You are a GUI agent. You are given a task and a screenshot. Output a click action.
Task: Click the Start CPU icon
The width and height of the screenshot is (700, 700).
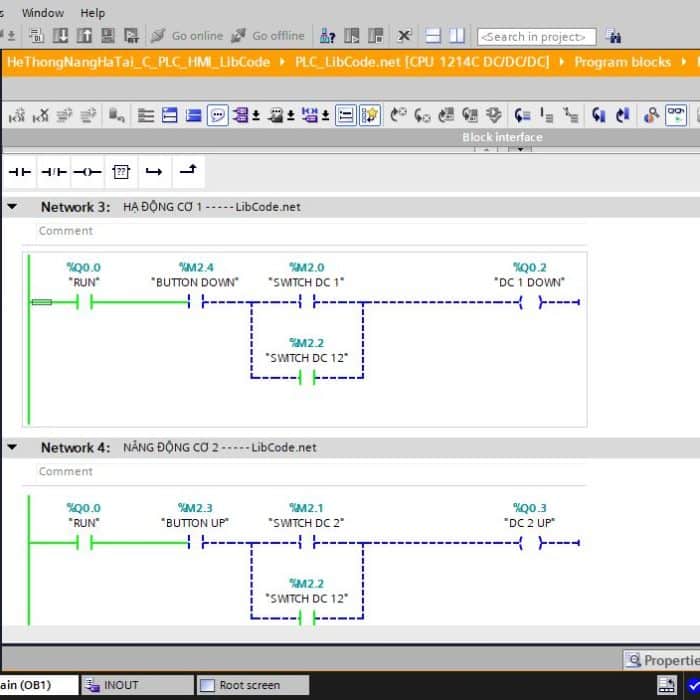(x=351, y=36)
